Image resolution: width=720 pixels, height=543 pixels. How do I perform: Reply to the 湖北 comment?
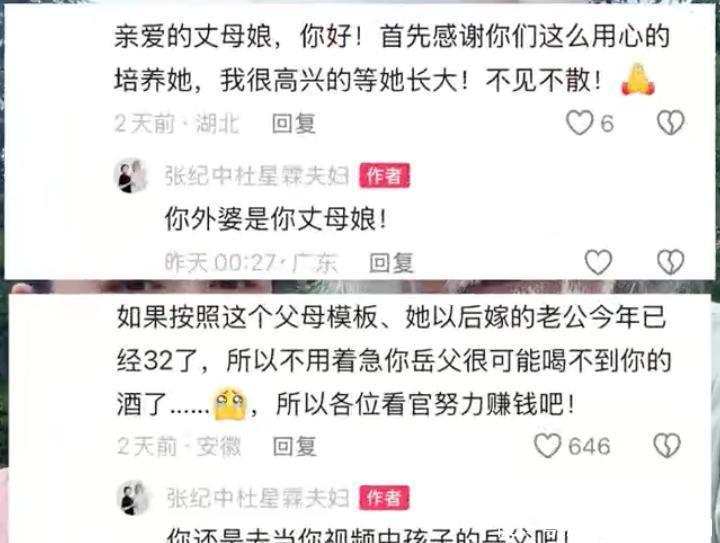[293, 124]
